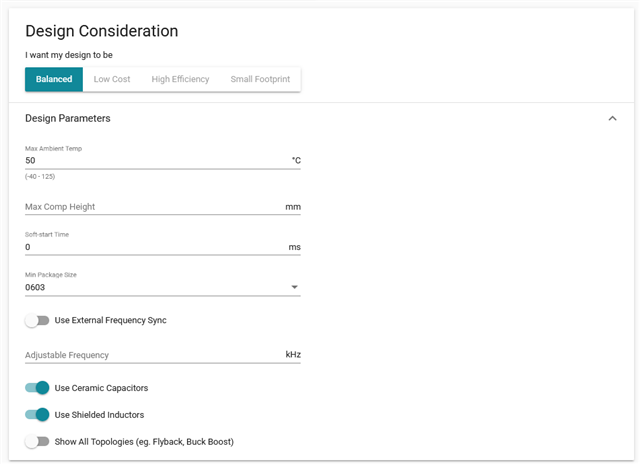Click the Min Package Size dropdown arrow
Image resolution: width=640 pixels, height=464 pixels.
tap(294, 288)
